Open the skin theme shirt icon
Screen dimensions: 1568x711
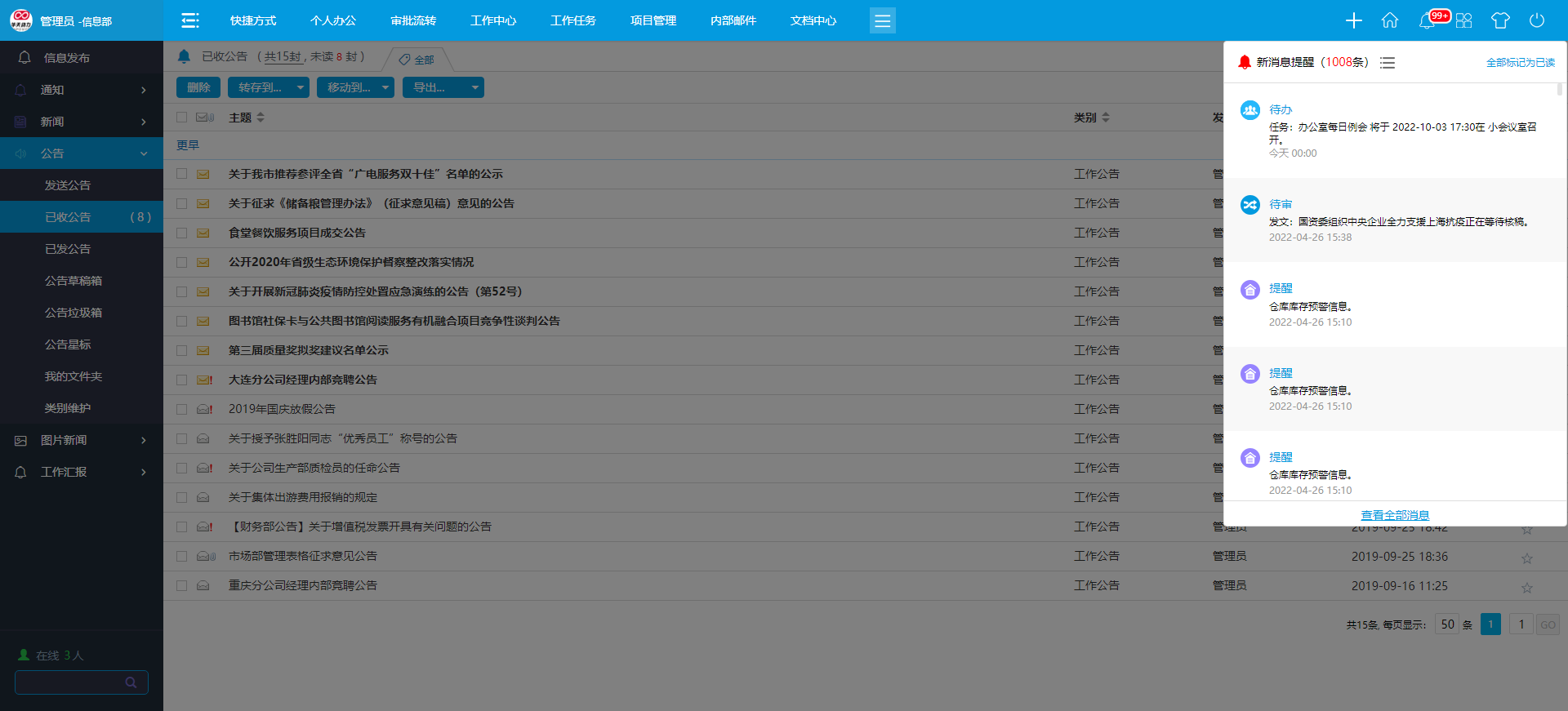(x=1500, y=20)
